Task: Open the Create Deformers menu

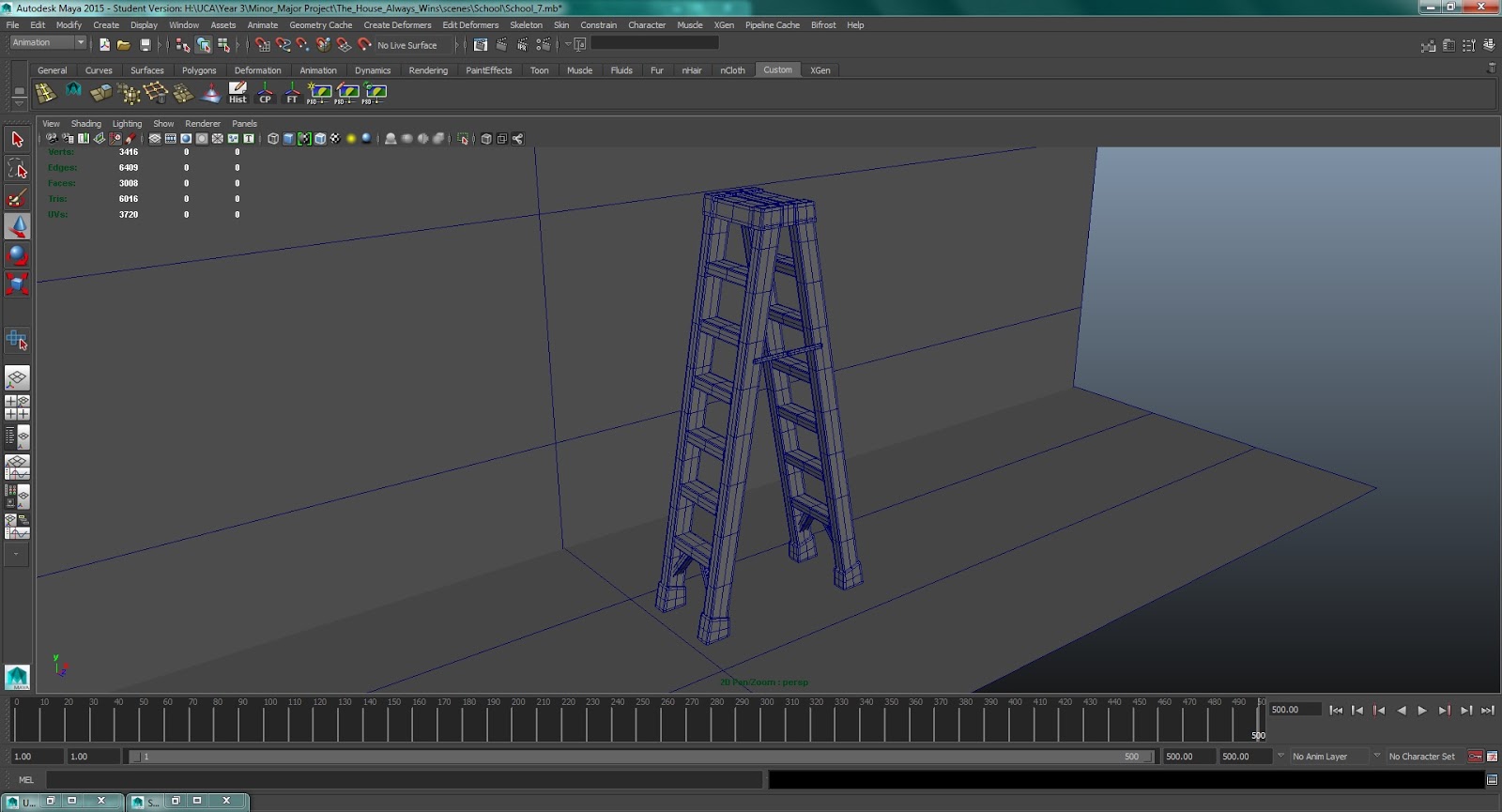Action: coord(397,25)
